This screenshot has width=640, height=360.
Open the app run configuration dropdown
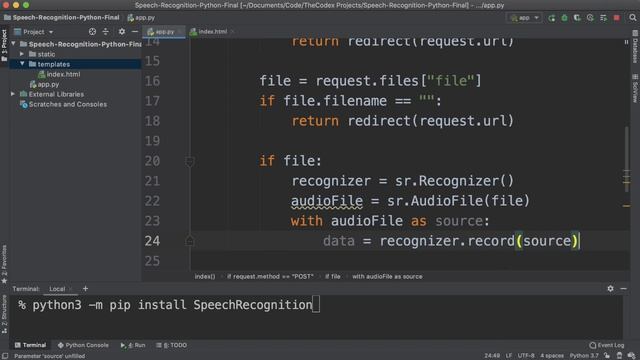524,18
